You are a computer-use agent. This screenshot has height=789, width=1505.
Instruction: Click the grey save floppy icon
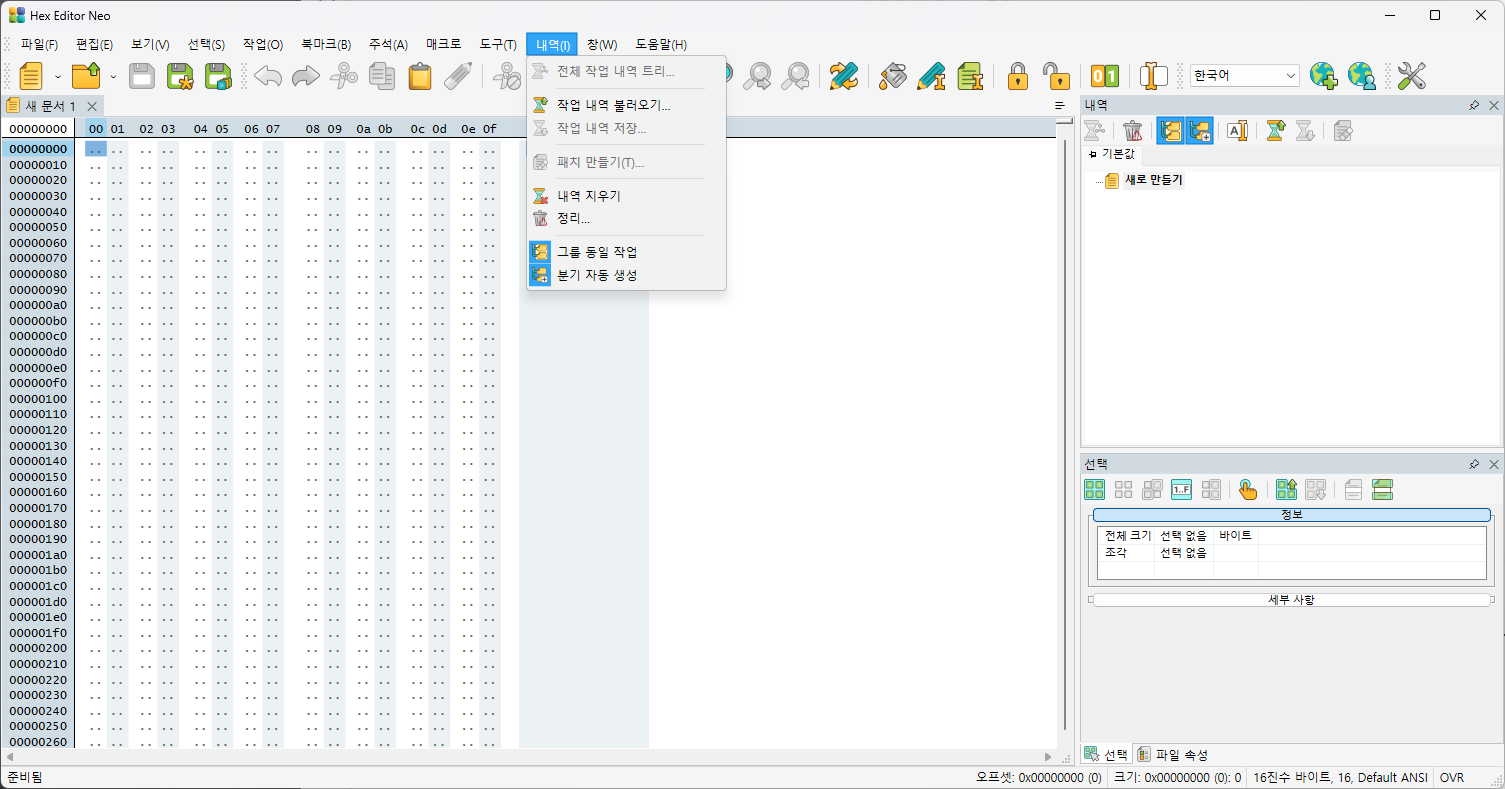[x=142, y=76]
